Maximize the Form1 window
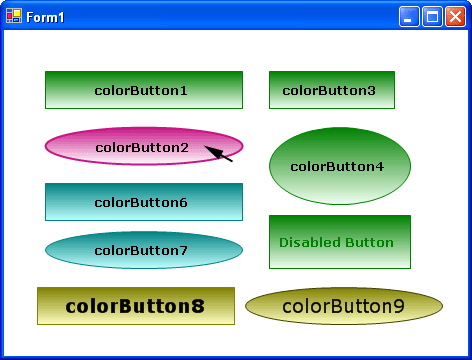472x360 pixels. [x=432, y=16]
